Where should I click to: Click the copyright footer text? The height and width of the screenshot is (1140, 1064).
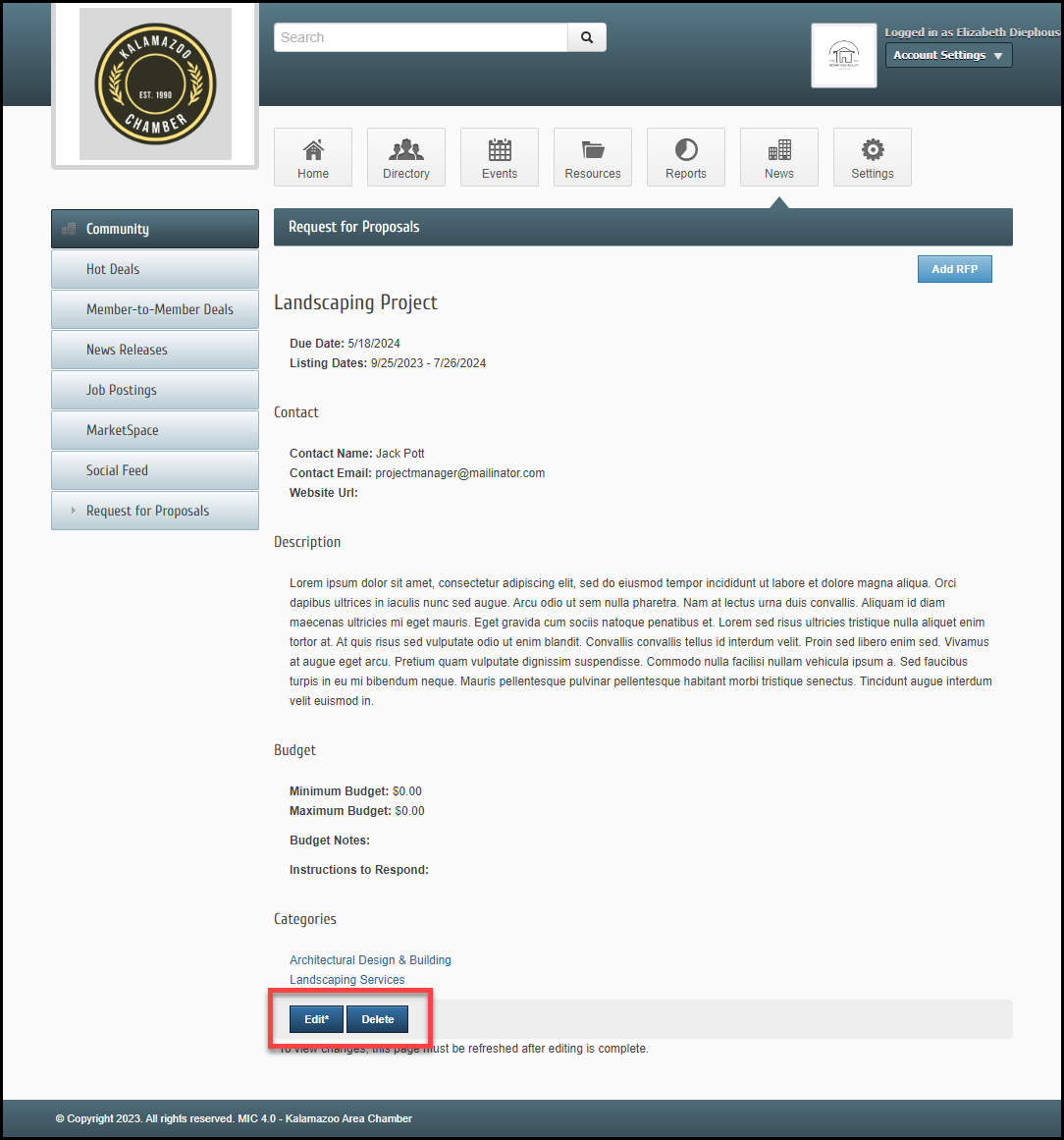click(x=234, y=1118)
